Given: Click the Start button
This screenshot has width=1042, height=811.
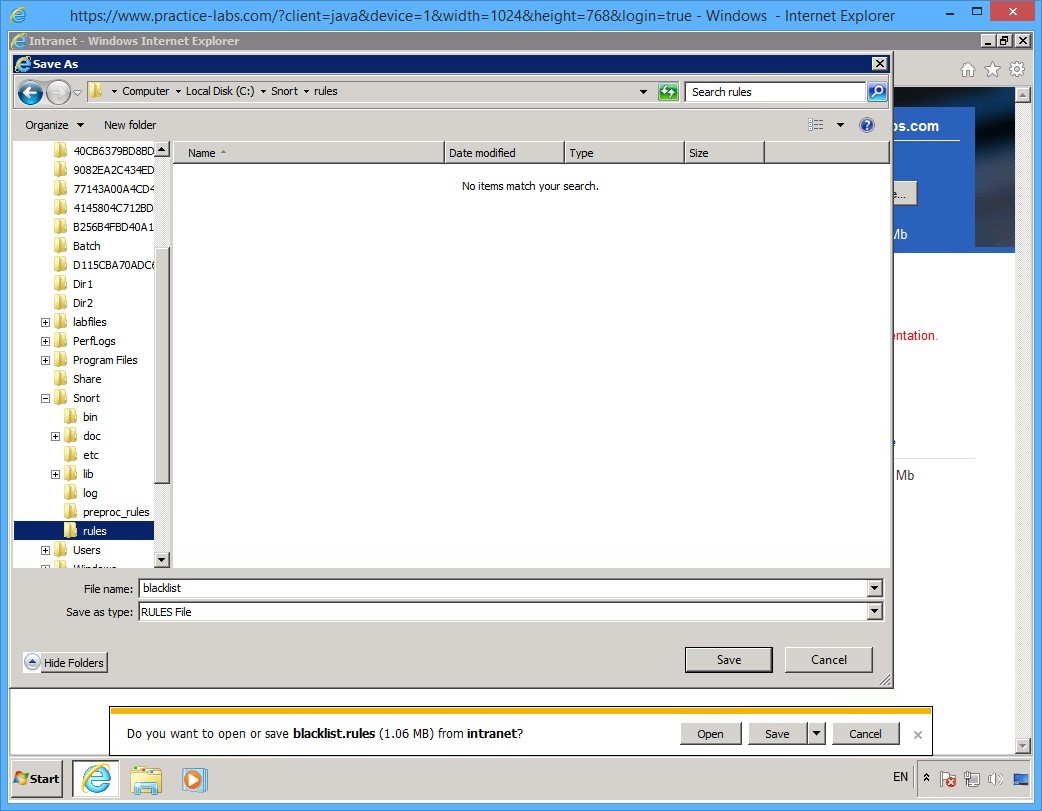Looking at the screenshot, I should tap(35, 779).
